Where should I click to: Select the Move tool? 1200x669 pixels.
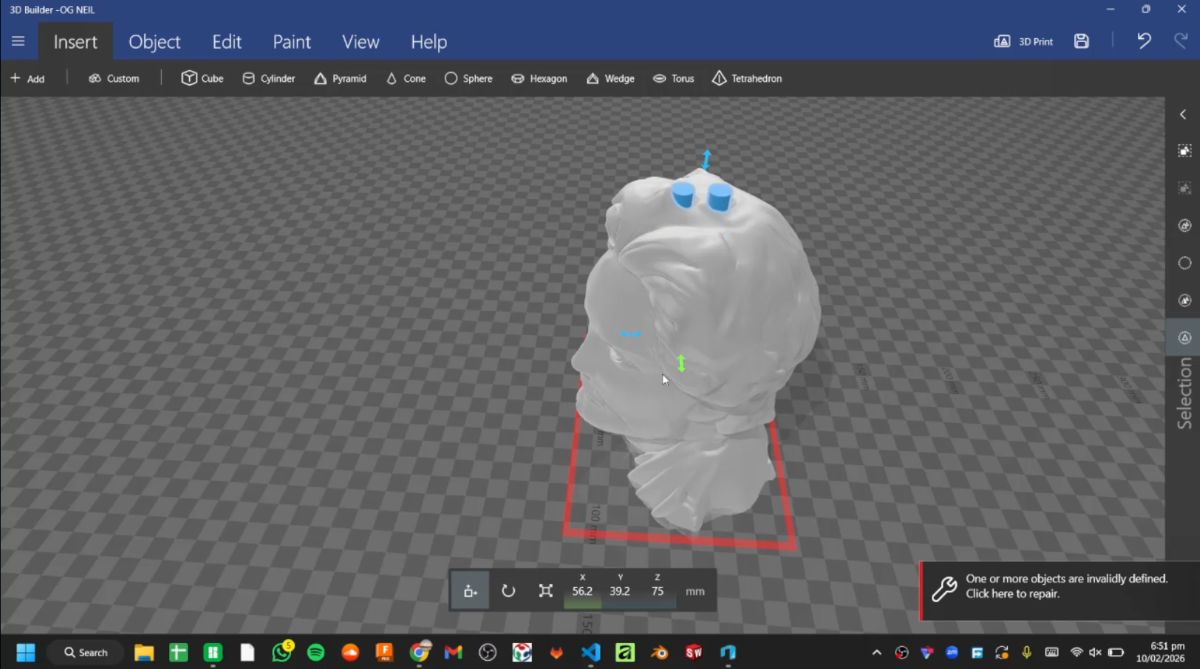(470, 590)
